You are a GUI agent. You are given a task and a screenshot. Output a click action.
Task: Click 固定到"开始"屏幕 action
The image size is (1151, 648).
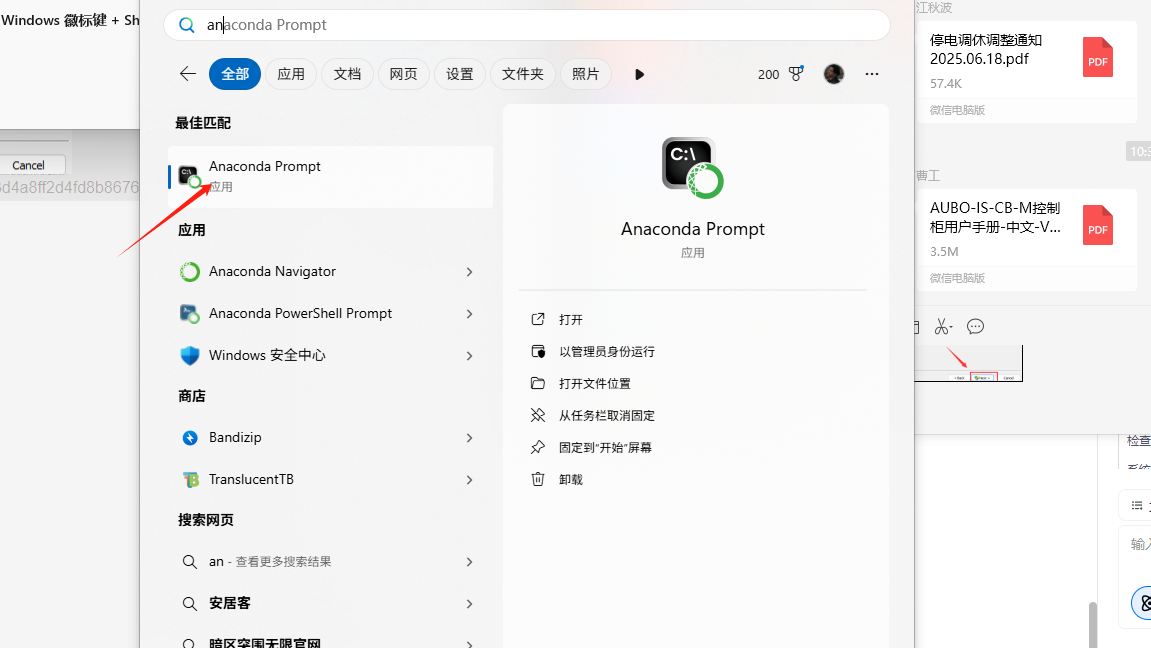[605, 447]
